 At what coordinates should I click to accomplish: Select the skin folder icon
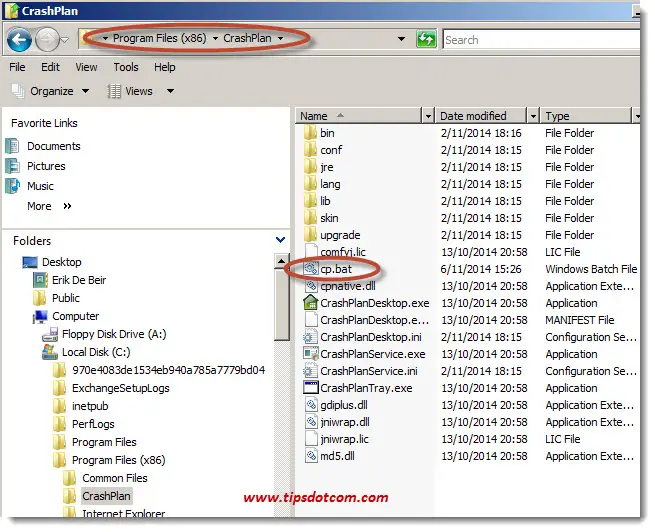tap(310, 218)
